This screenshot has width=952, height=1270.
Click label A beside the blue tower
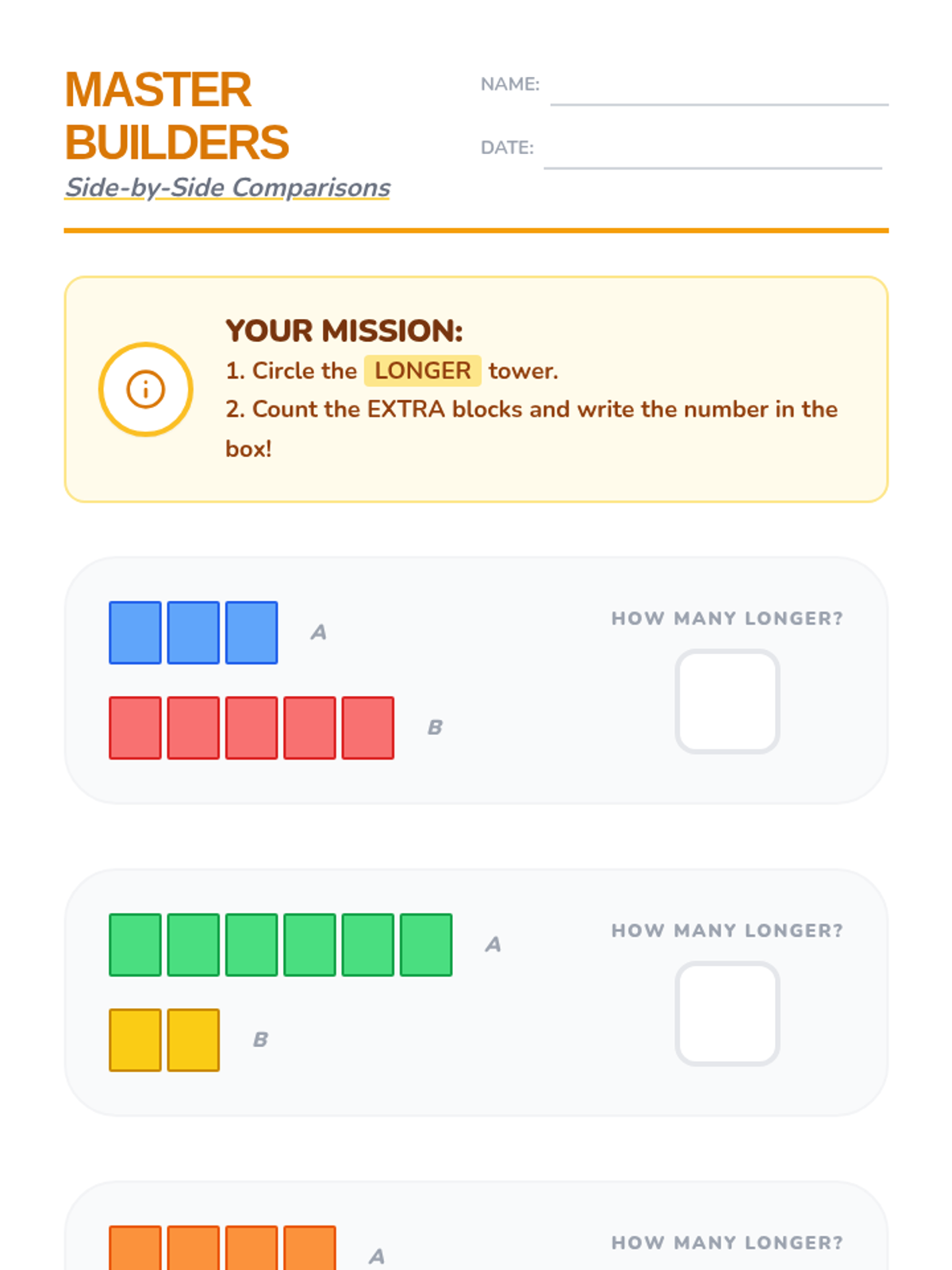318,633
